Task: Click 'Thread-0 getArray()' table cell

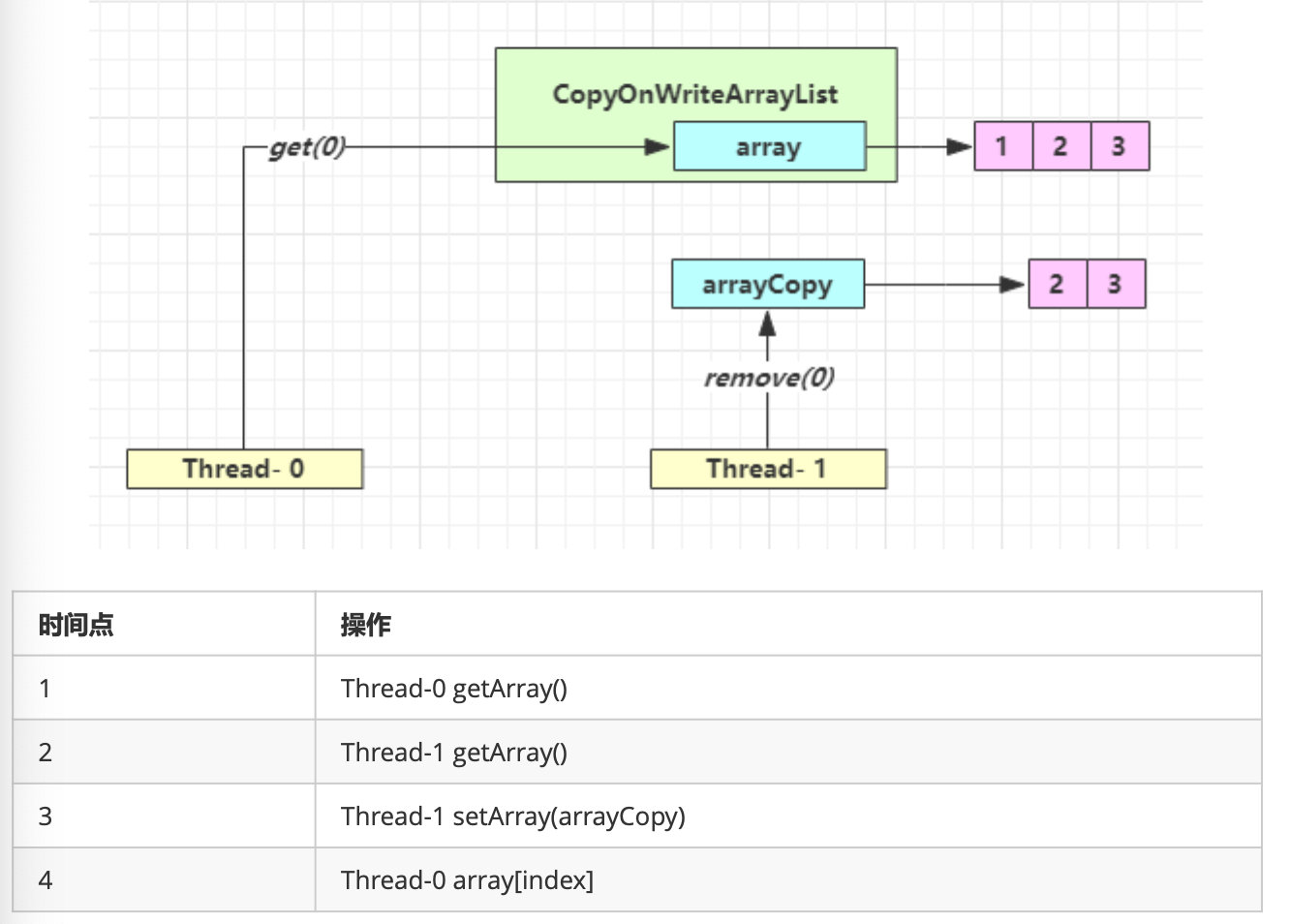Action: (x=788, y=689)
